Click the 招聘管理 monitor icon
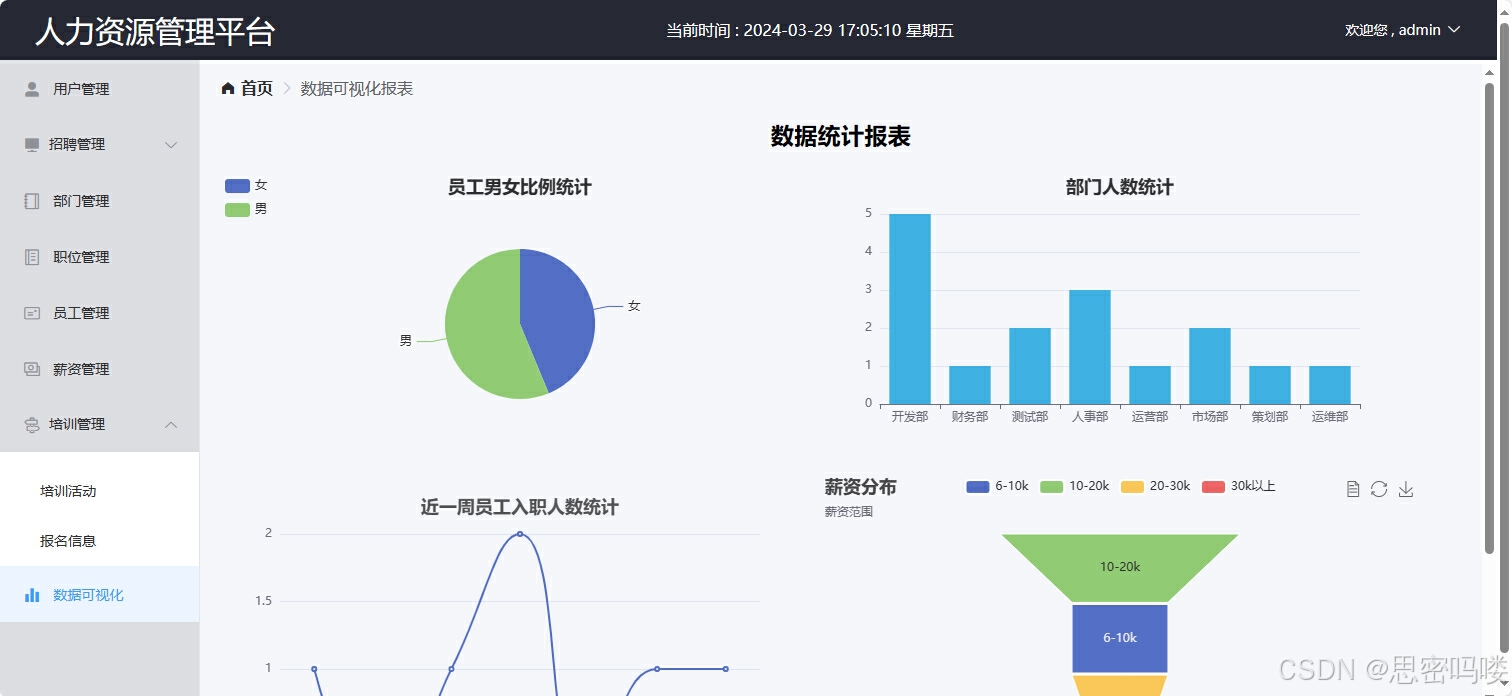 coord(32,145)
